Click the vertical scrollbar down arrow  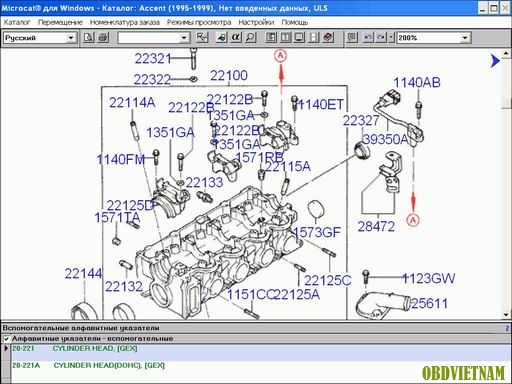tap(506, 315)
